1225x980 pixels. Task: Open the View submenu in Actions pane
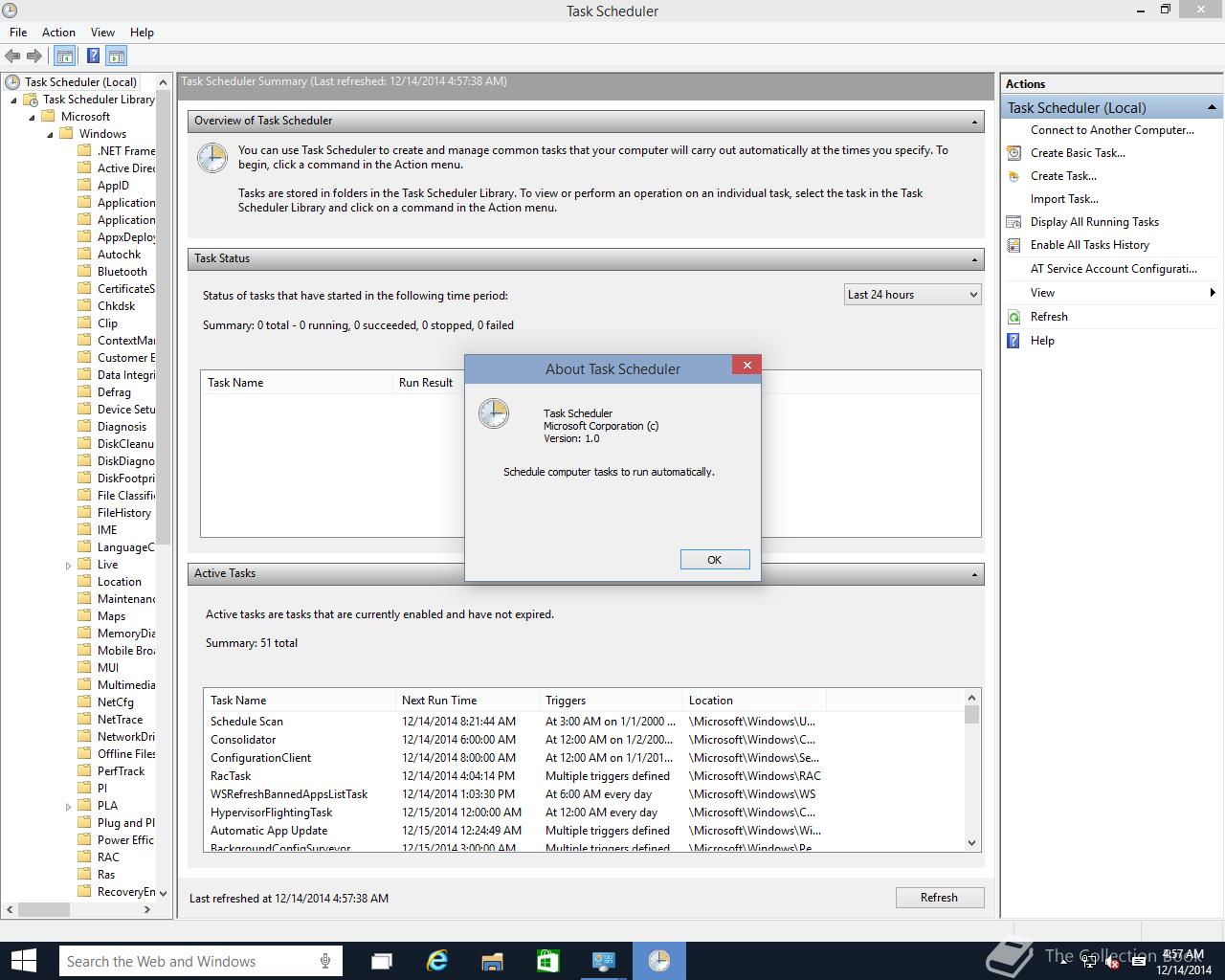[x=1110, y=293]
